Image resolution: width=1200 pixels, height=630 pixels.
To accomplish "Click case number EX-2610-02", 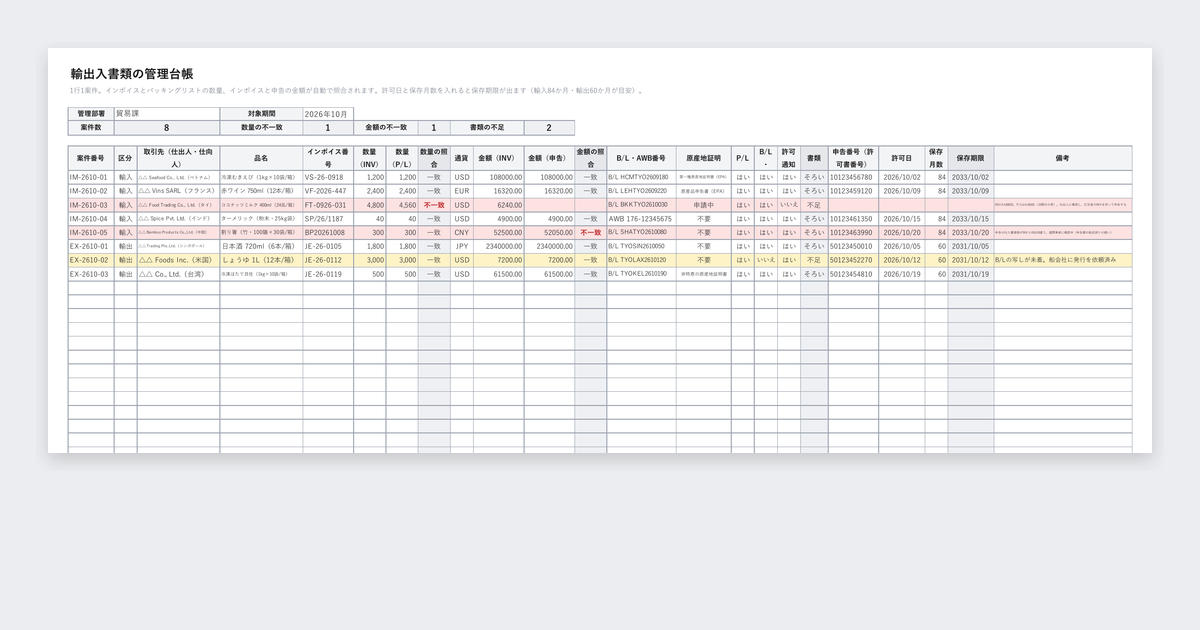I will [x=91, y=260].
